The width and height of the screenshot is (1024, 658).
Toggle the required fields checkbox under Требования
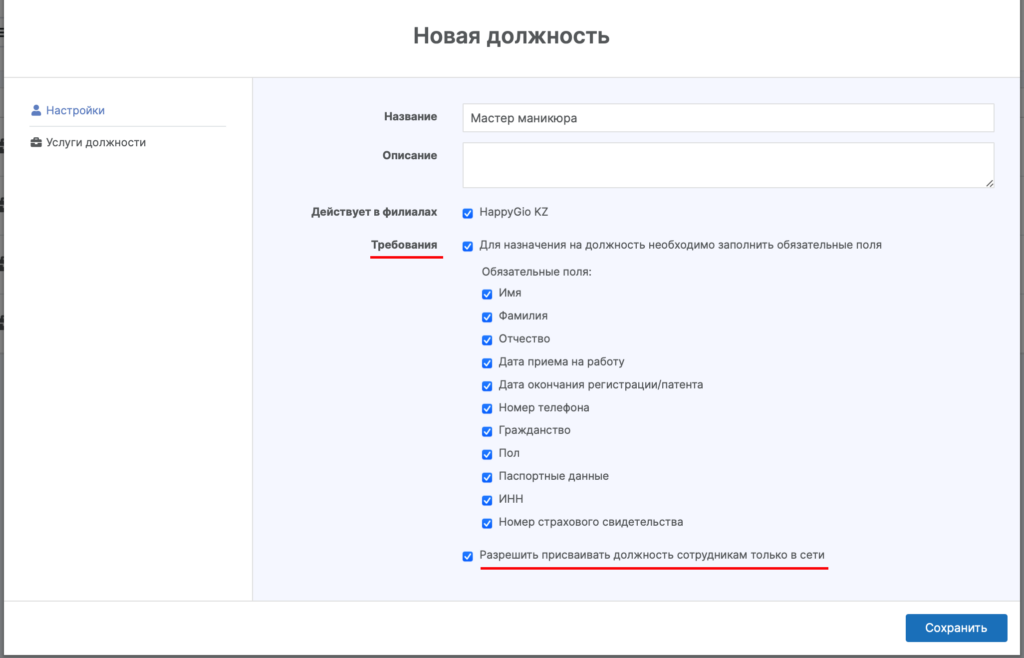468,246
